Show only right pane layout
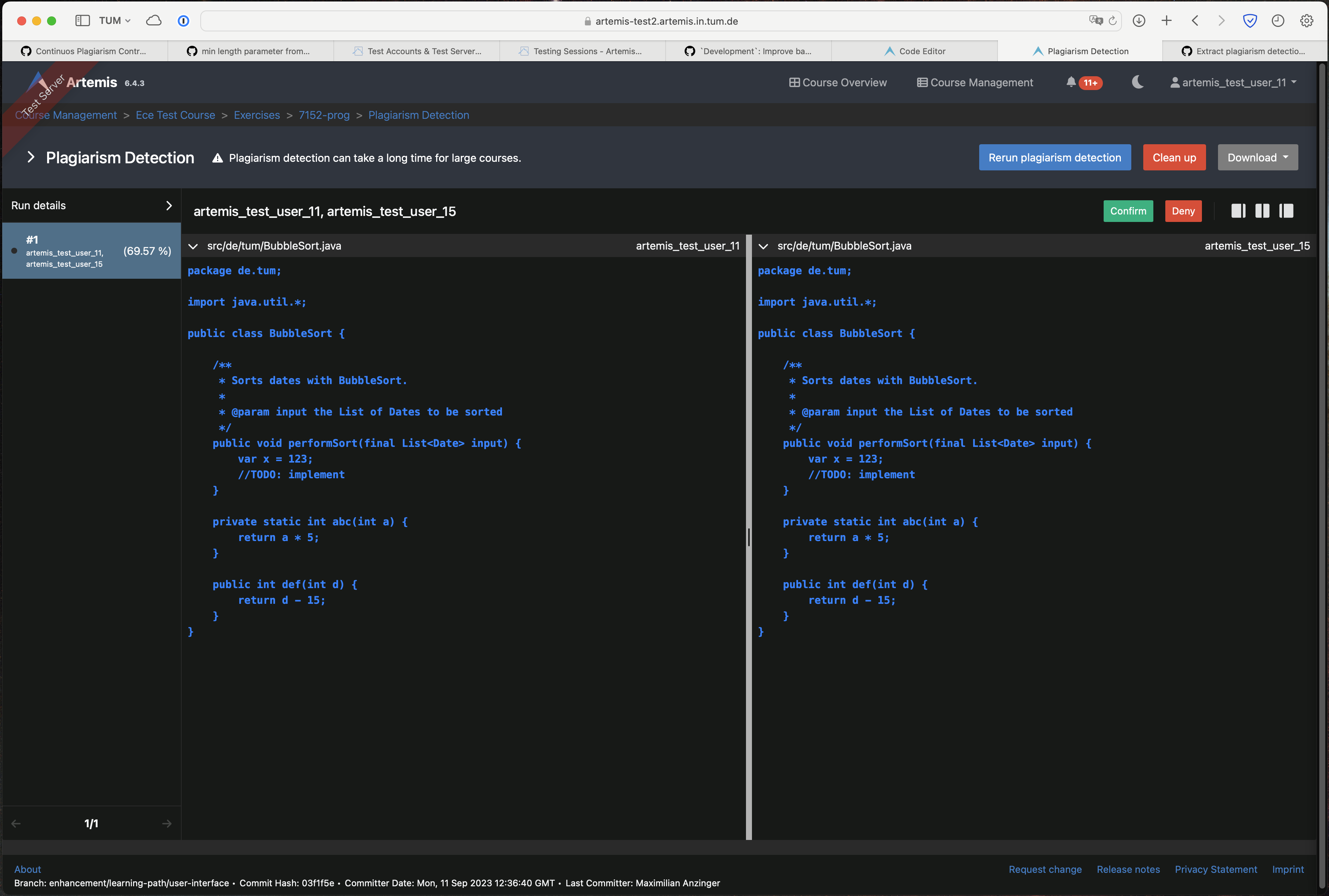 [1286, 211]
